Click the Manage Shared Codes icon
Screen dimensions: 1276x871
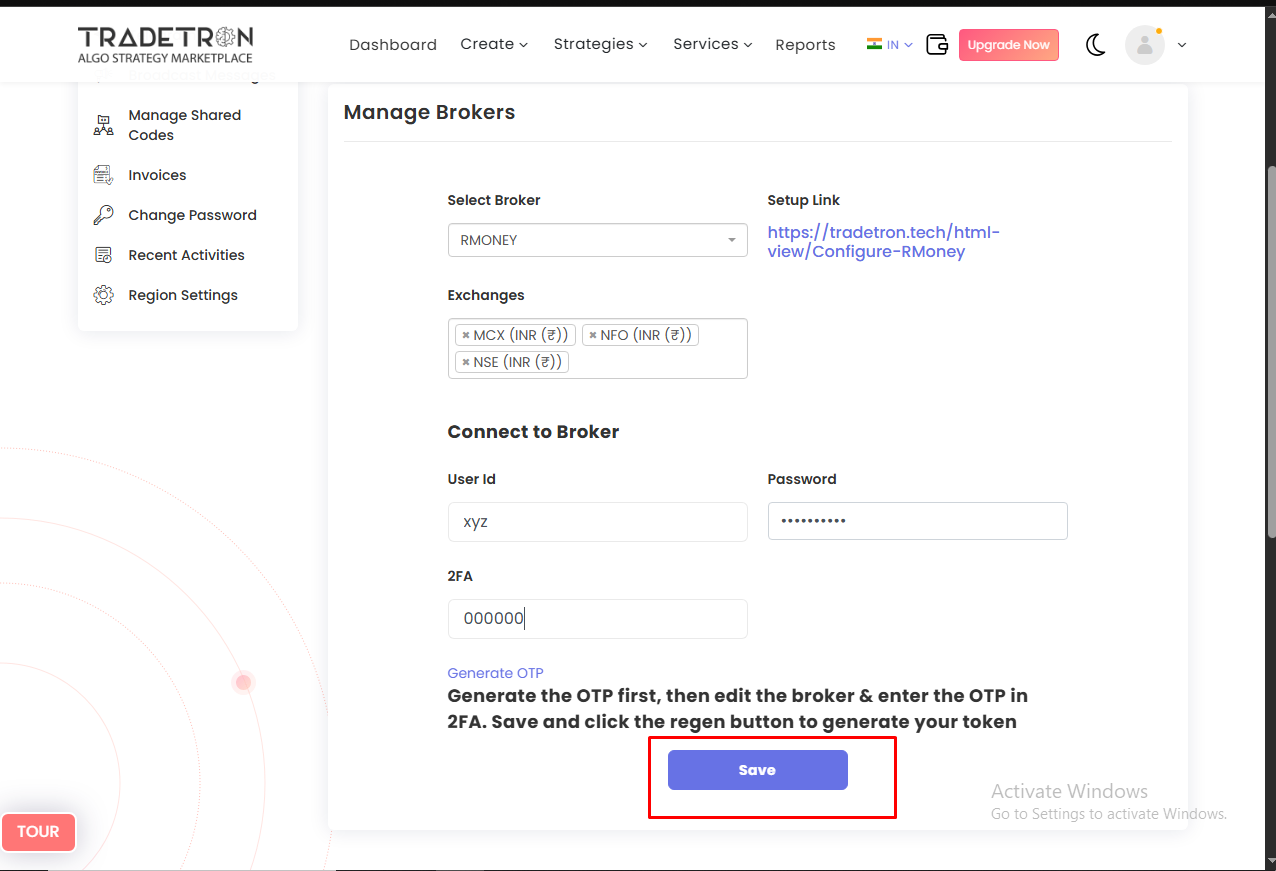[x=103, y=125]
